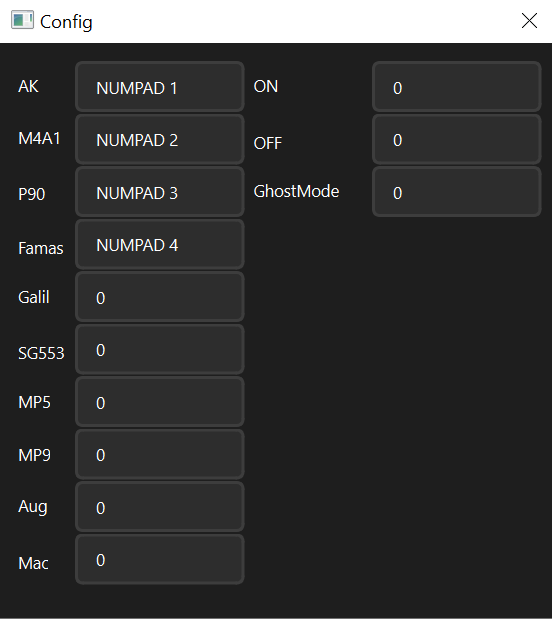Focus the GhostMode hotkey input
The height and width of the screenshot is (619, 552).
coord(456,192)
